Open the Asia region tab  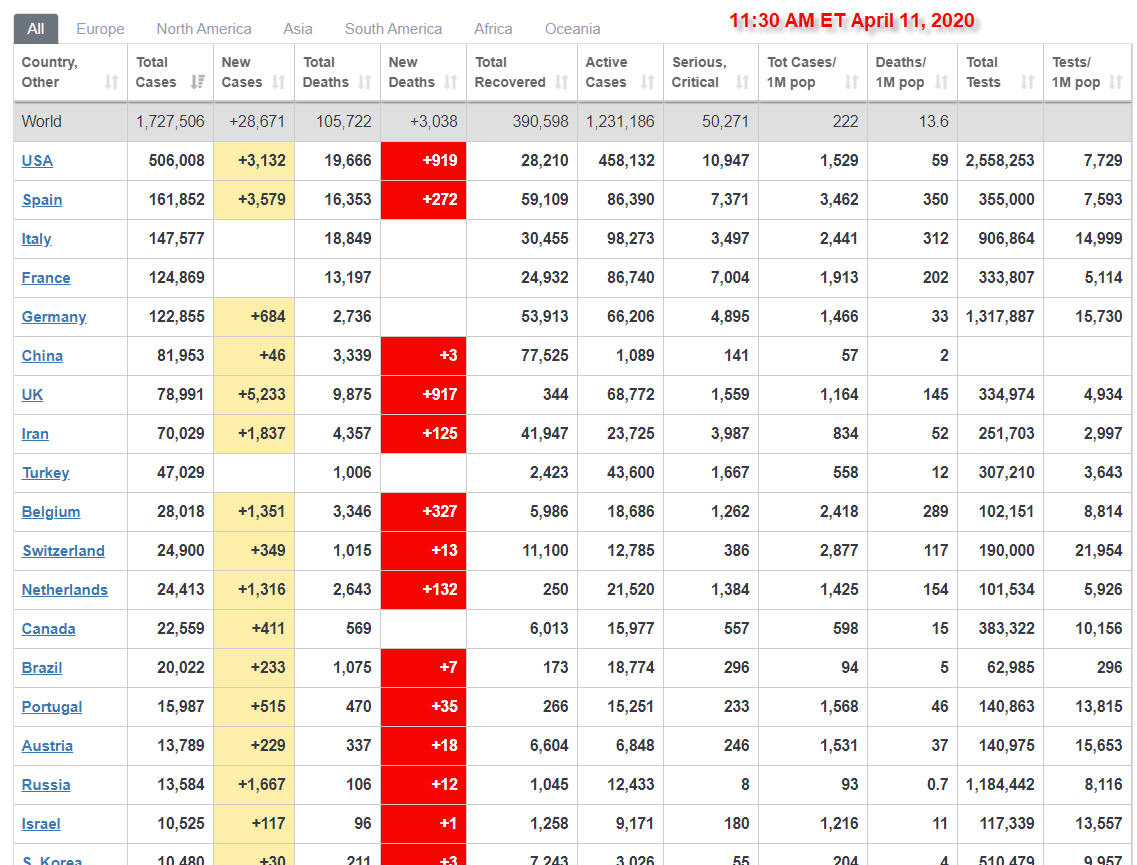coord(298,29)
